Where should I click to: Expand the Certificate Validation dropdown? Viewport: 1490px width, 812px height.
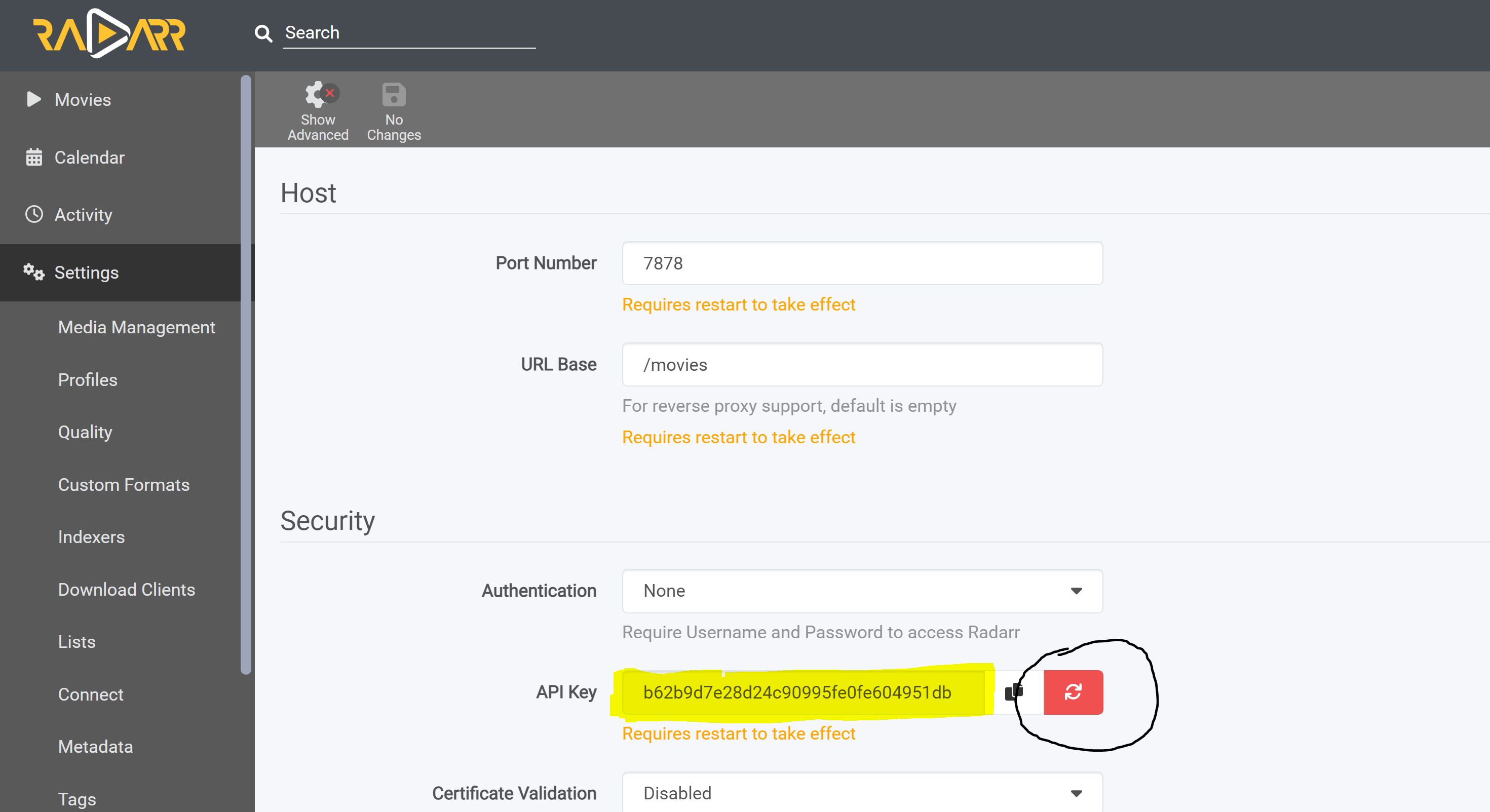(x=862, y=792)
